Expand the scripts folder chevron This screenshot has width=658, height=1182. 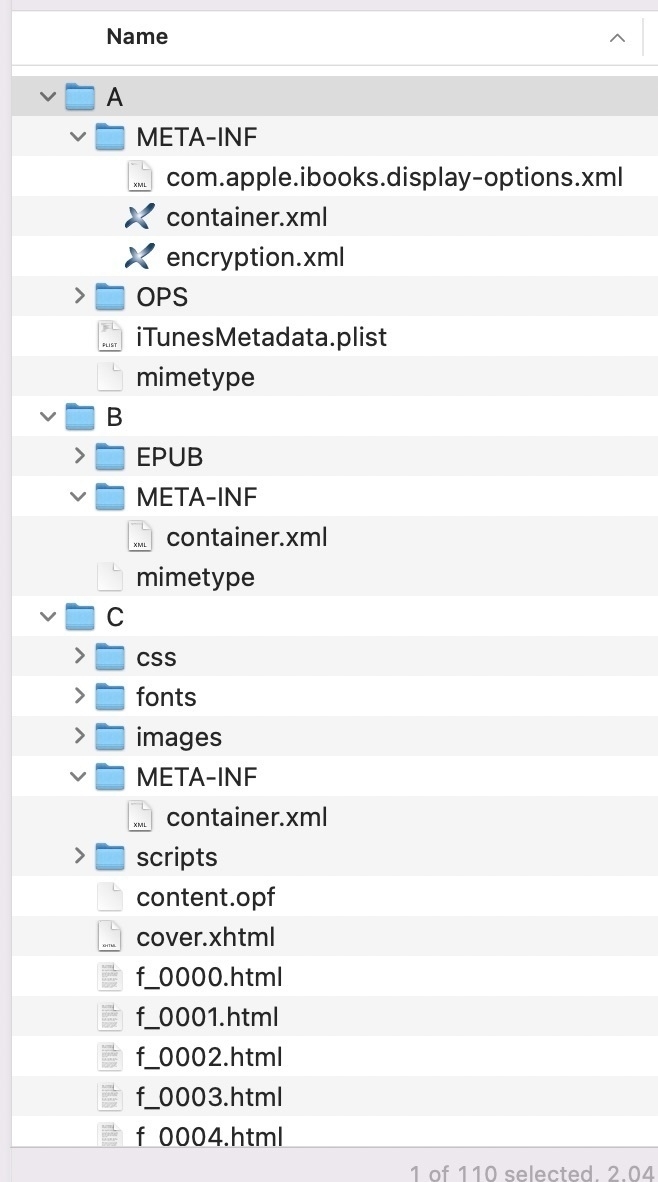79,856
